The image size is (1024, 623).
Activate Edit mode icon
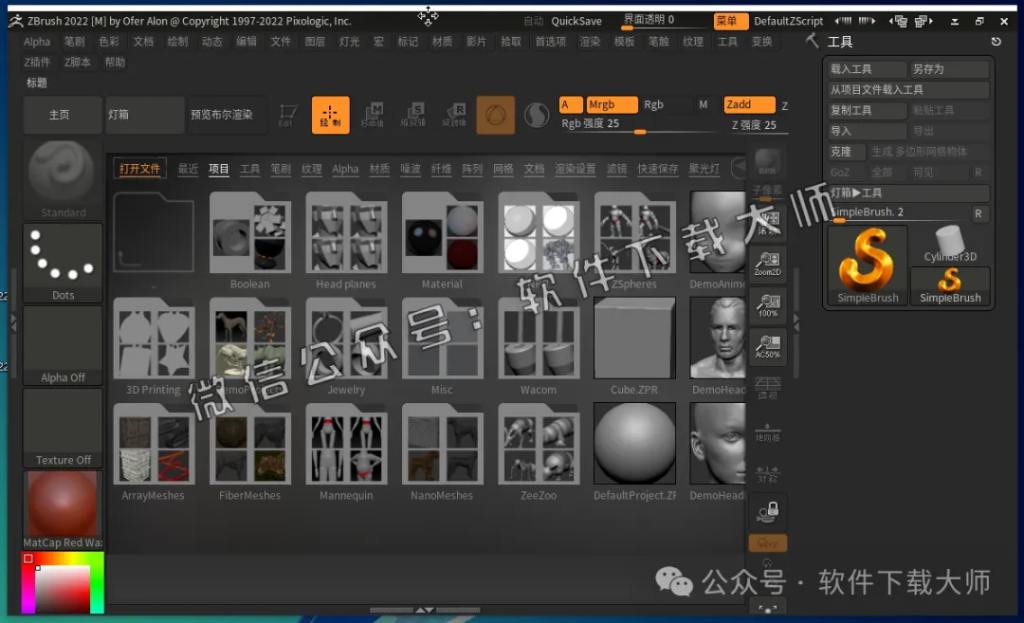pyautogui.click(x=288, y=113)
